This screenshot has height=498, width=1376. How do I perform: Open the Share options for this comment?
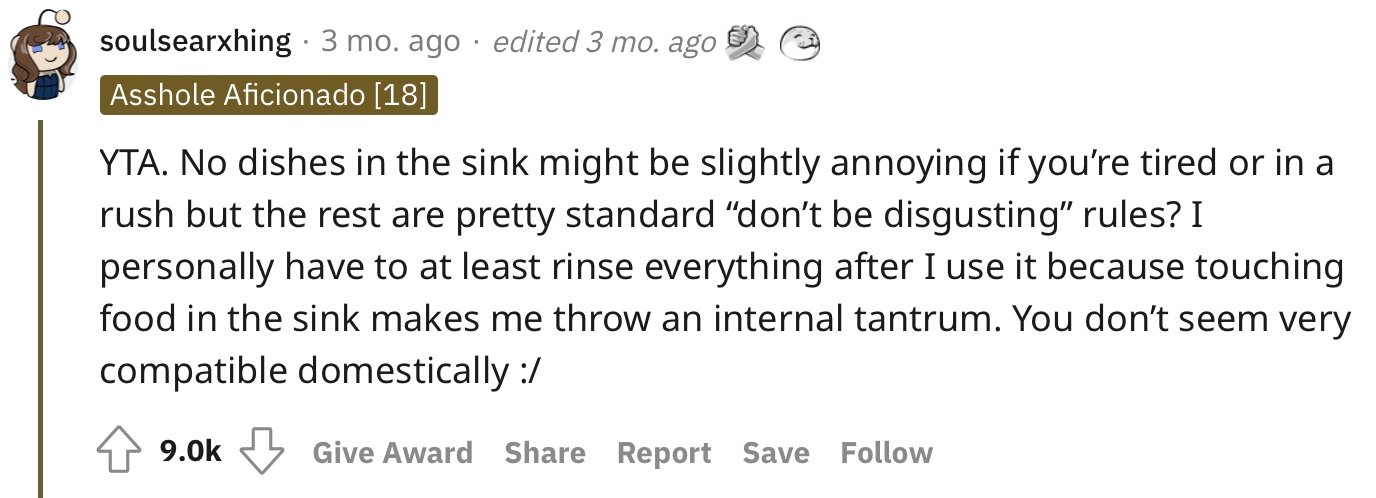545,453
